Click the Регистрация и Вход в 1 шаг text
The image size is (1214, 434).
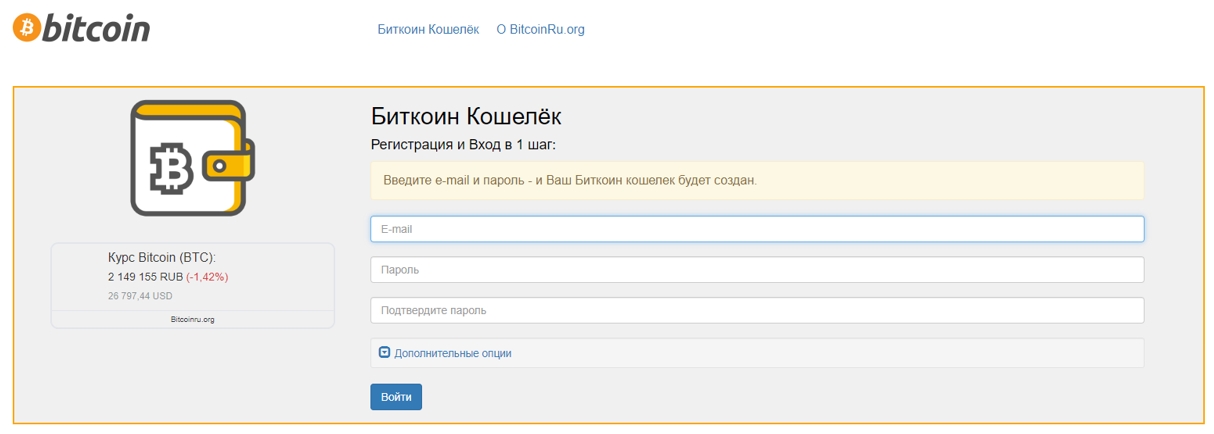[x=463, y=145]
